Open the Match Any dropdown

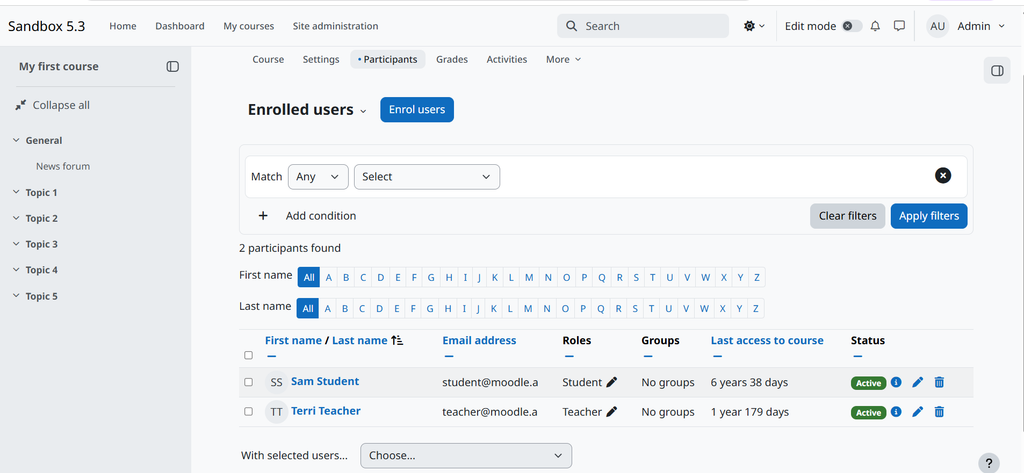pyautogui.click(x=318, y=176)
